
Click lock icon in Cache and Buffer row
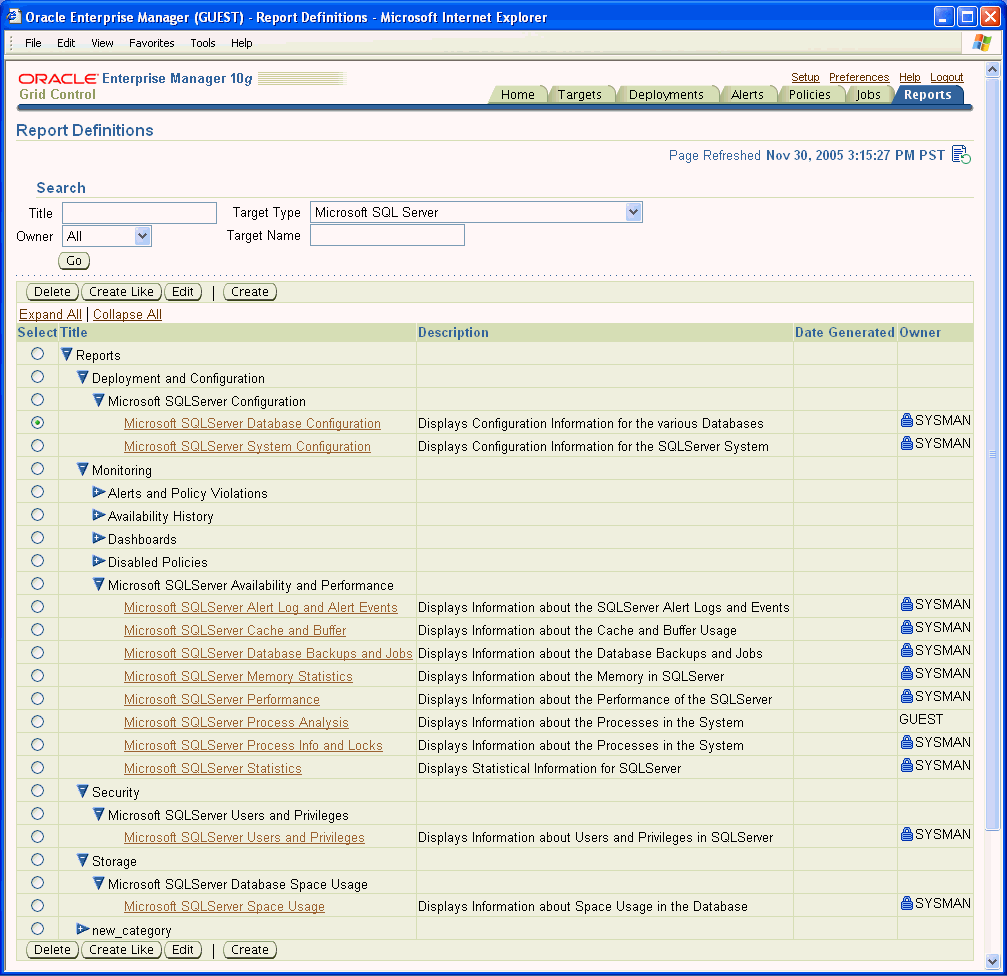click(x=907, y=627)
